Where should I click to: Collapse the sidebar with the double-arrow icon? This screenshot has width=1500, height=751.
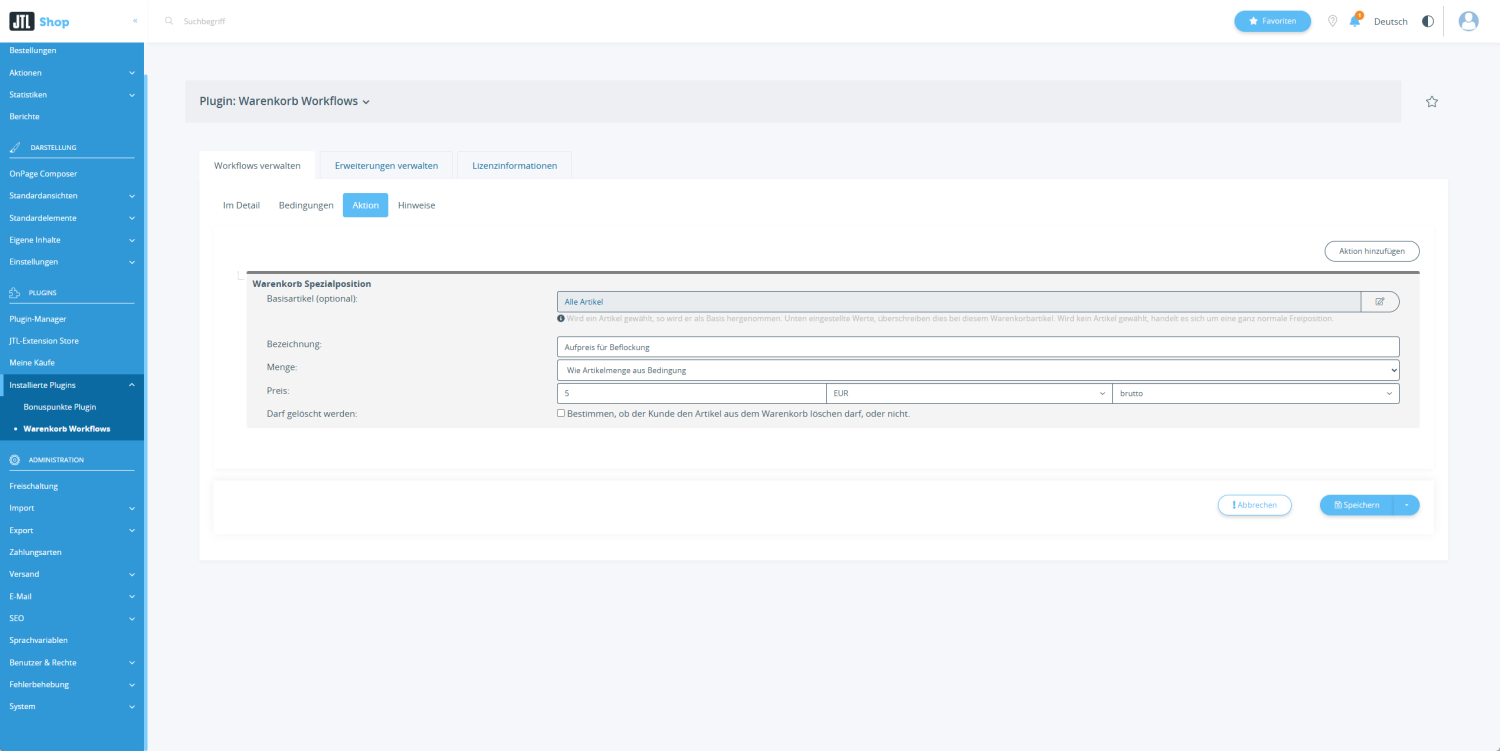point(135,21)
